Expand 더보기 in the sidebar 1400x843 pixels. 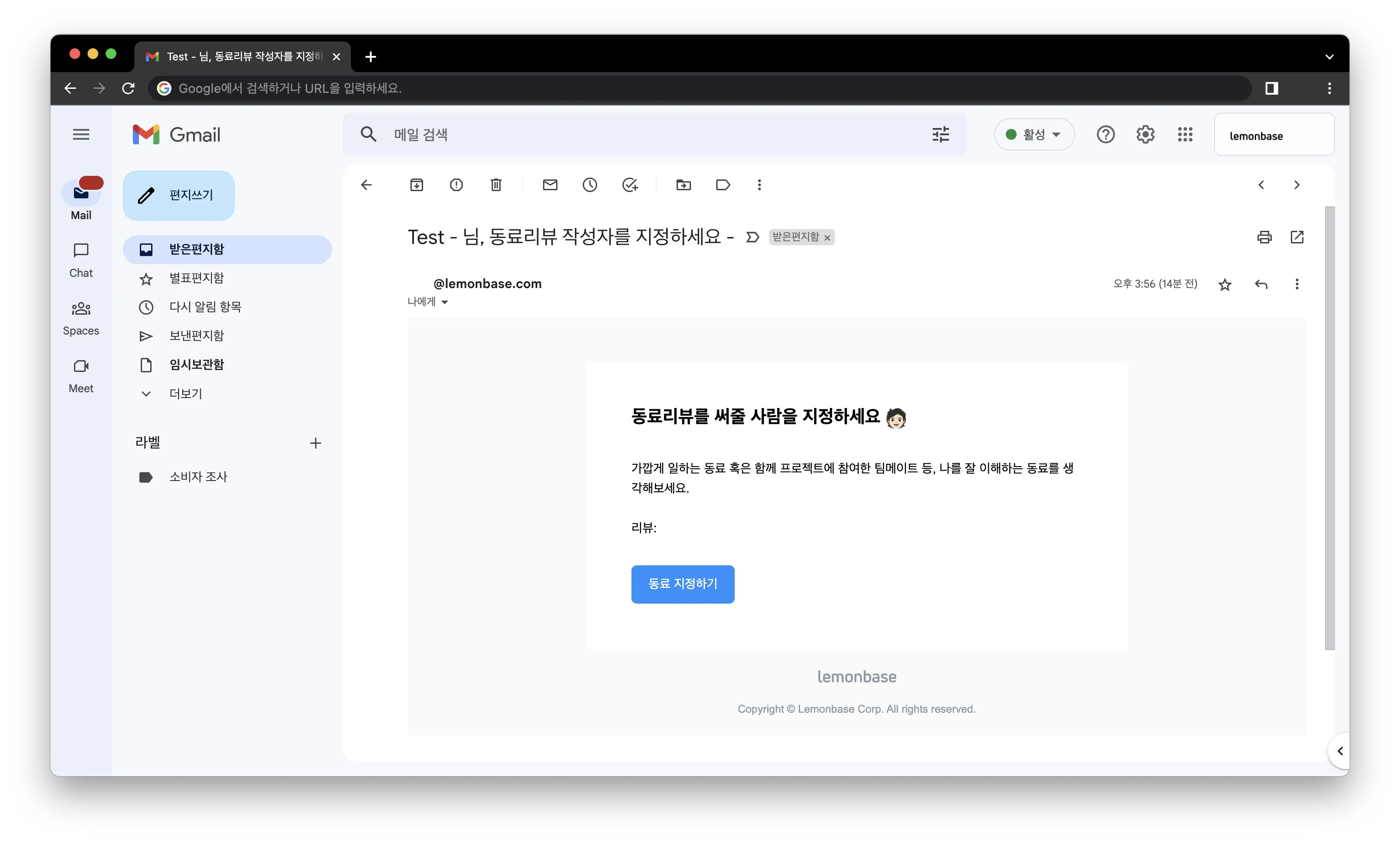[186, 394]
